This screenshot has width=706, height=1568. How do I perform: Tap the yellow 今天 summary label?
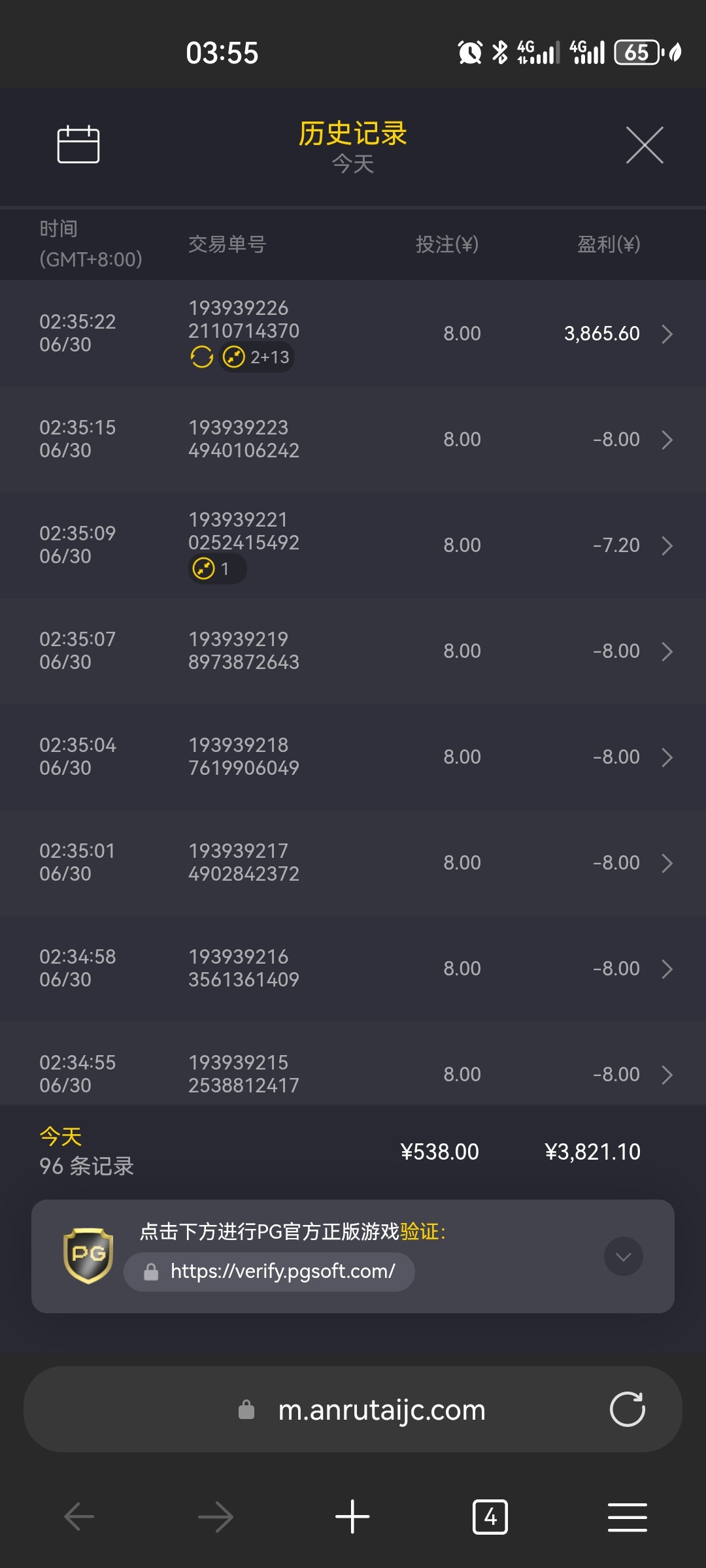click(61, 1137)
